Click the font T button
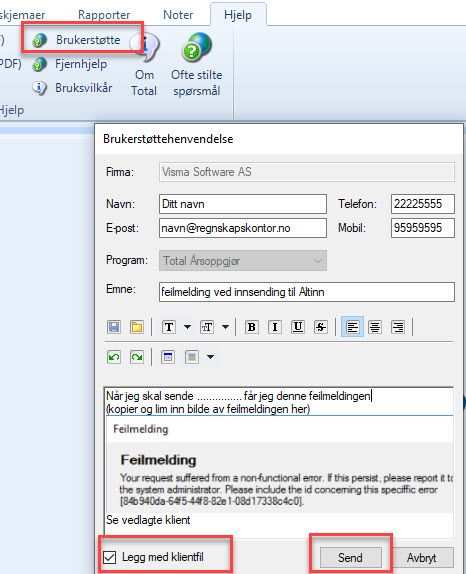466x574 pixels. (169, 327)
